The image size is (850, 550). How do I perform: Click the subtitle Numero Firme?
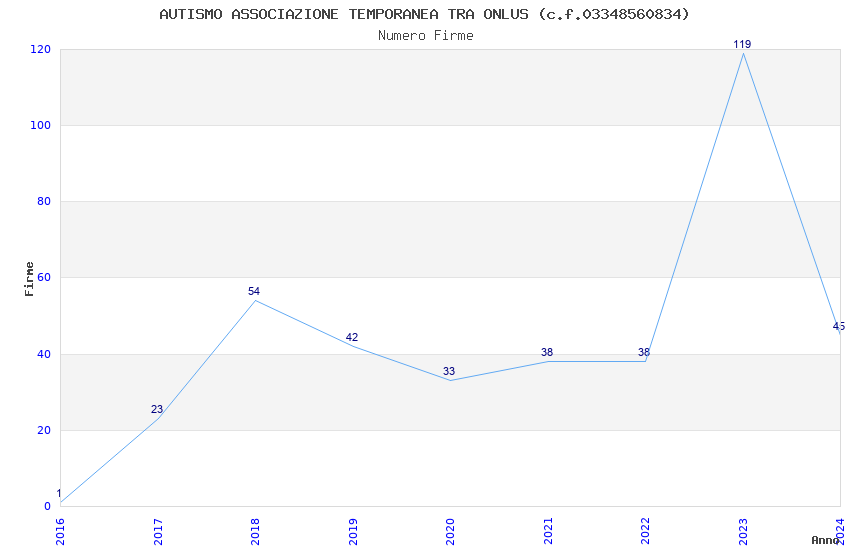coord(426,36)
